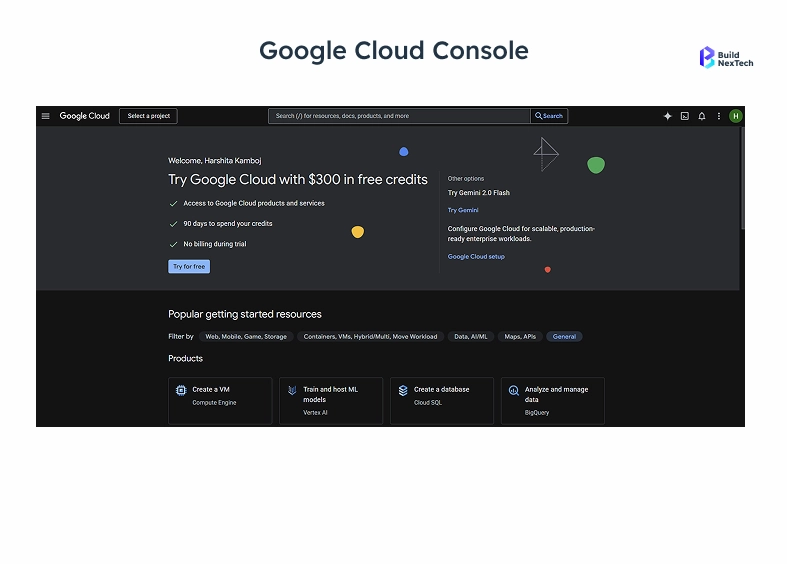
Task: Click the Google Cloud logo
Action: pyautogui.click(x=84, y=116)
